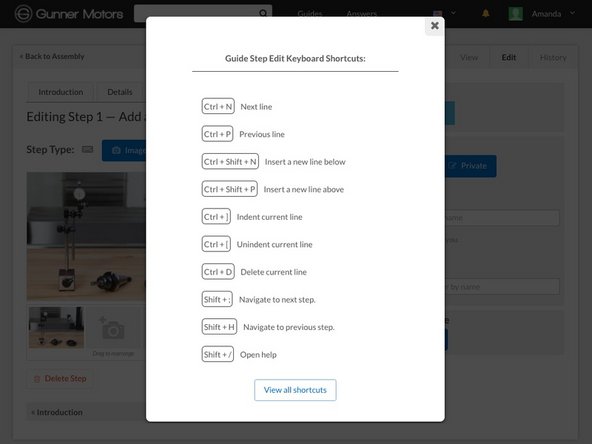The height and width of the screenshot is (444, 592).
Task: Go to the Introduction link at bottom
Action: 57,412
